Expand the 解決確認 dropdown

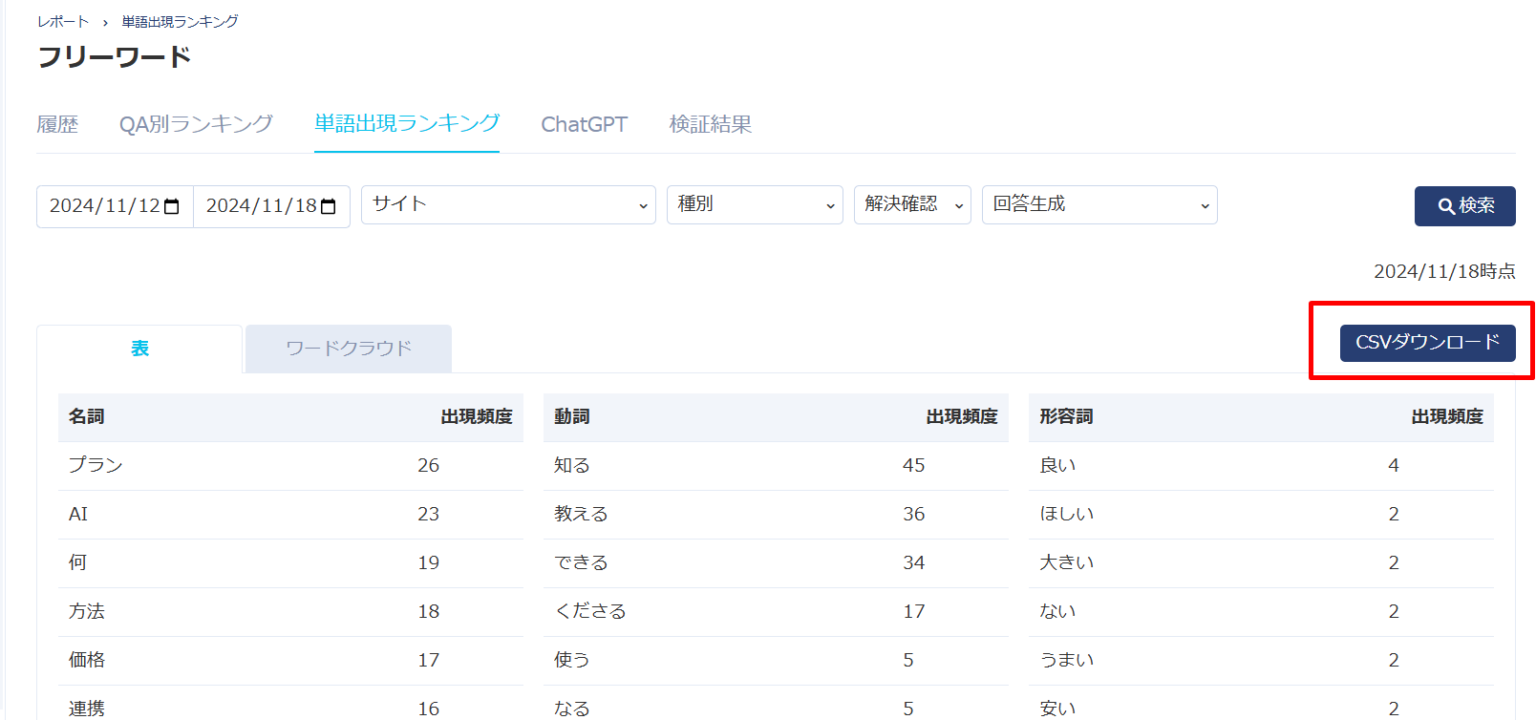click(x=911, y=205)
